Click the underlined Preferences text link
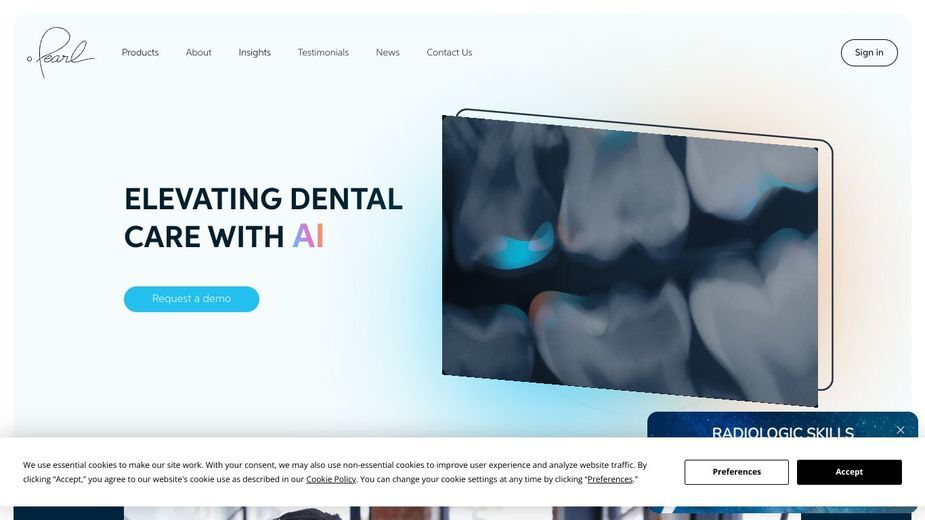This screenshot has height=520, width=925. pyautogui.click(x=610, y=479)
